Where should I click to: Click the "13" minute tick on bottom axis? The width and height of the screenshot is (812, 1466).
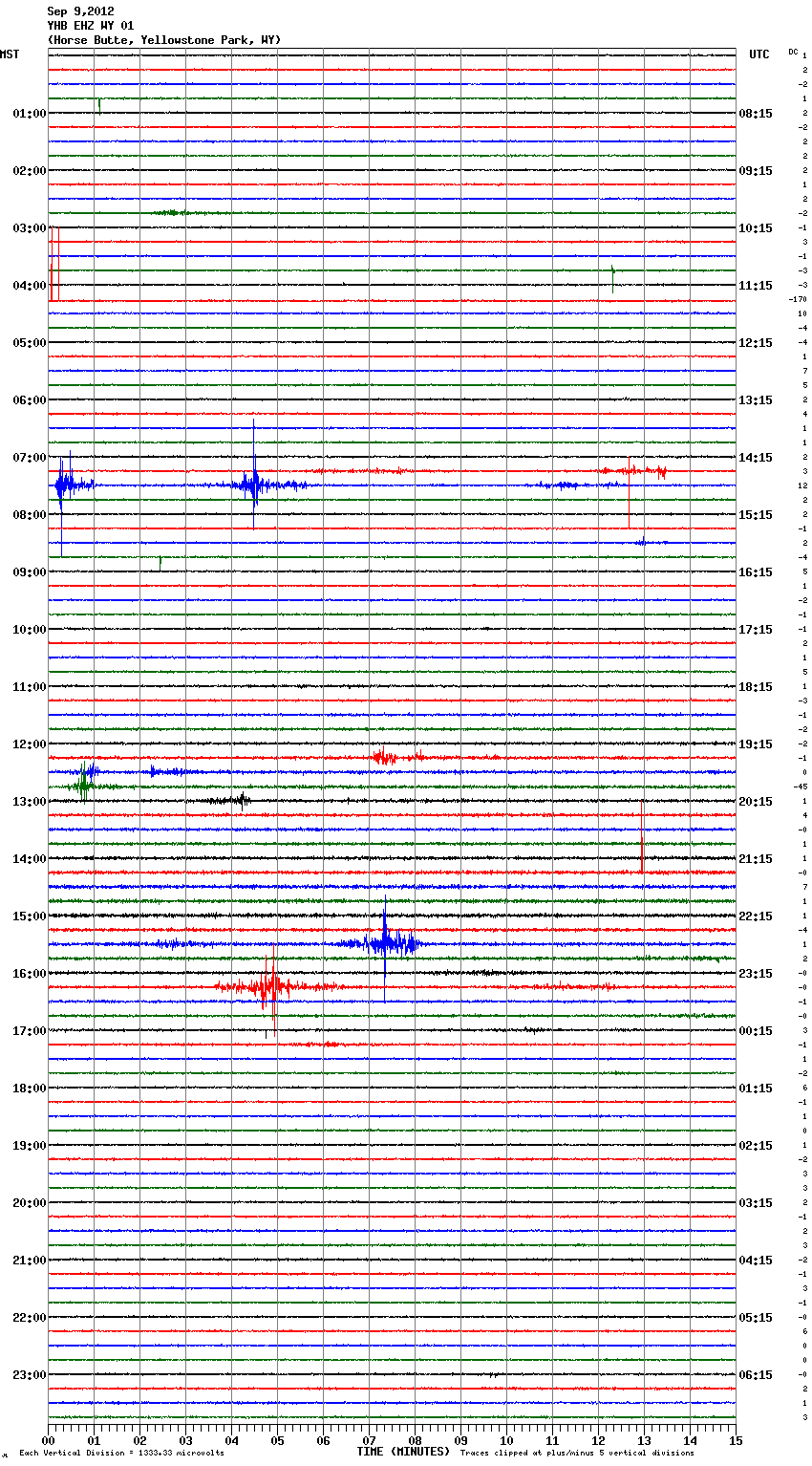point(645,1440)
